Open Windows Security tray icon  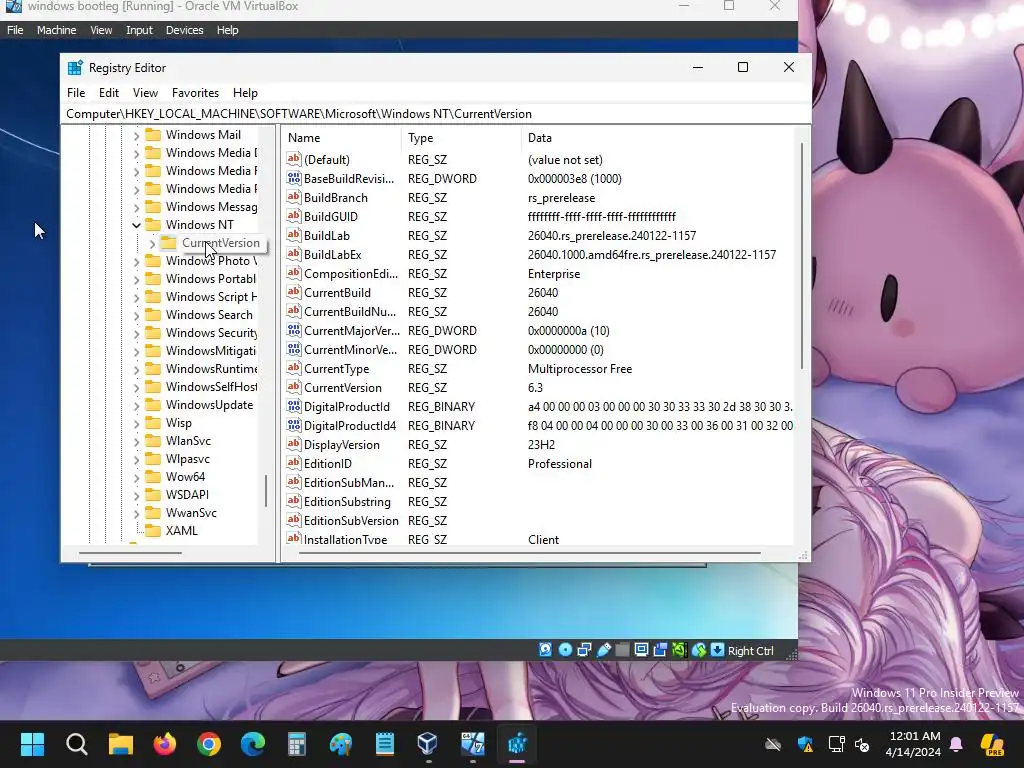pyautogui.click(x=805, y=744)
